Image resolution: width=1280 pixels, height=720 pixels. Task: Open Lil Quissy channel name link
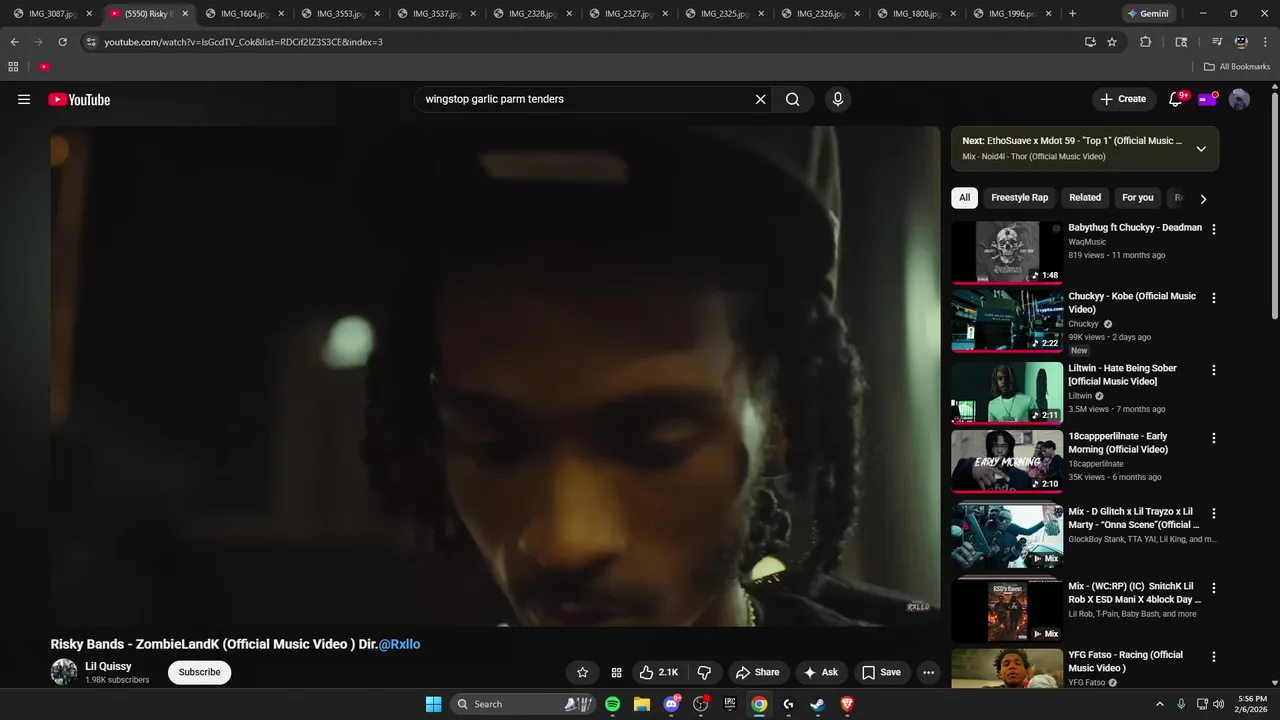(x=108, y=666)
